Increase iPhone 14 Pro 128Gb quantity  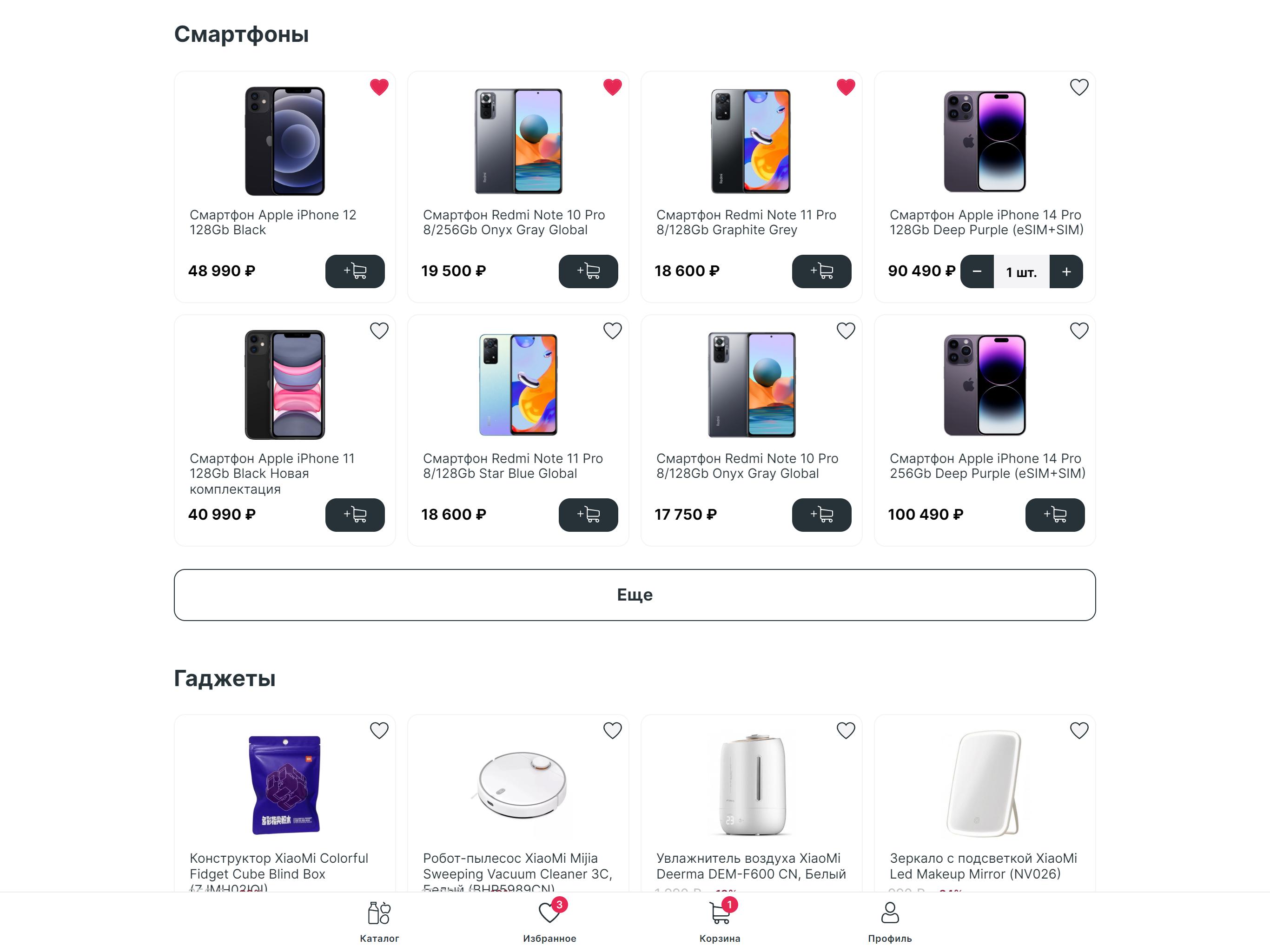click(x=1066, y=271)
